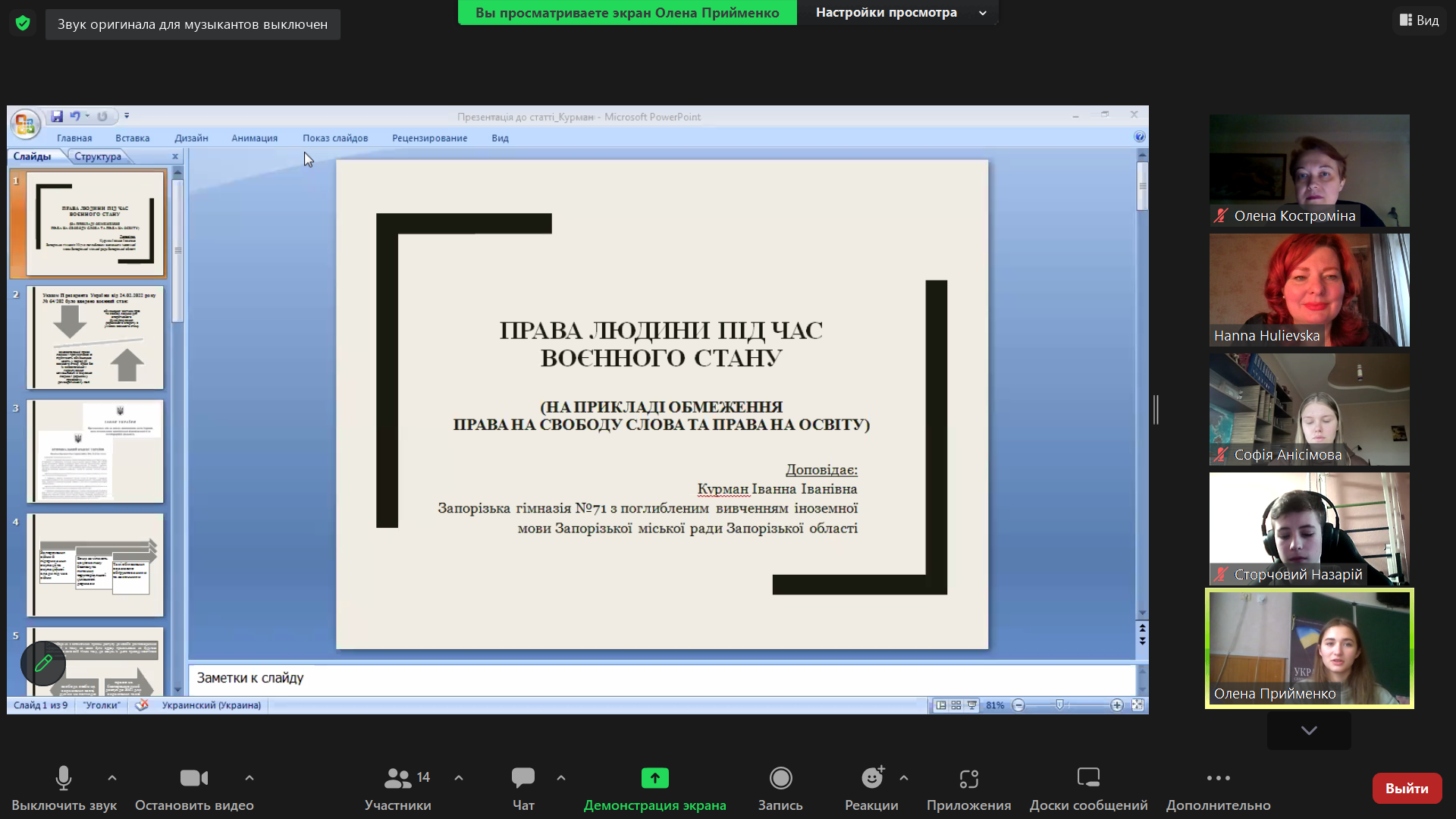Screen dimensions: 1456x819
Task: Expand more participant videos chevron
Action: 1309,730
